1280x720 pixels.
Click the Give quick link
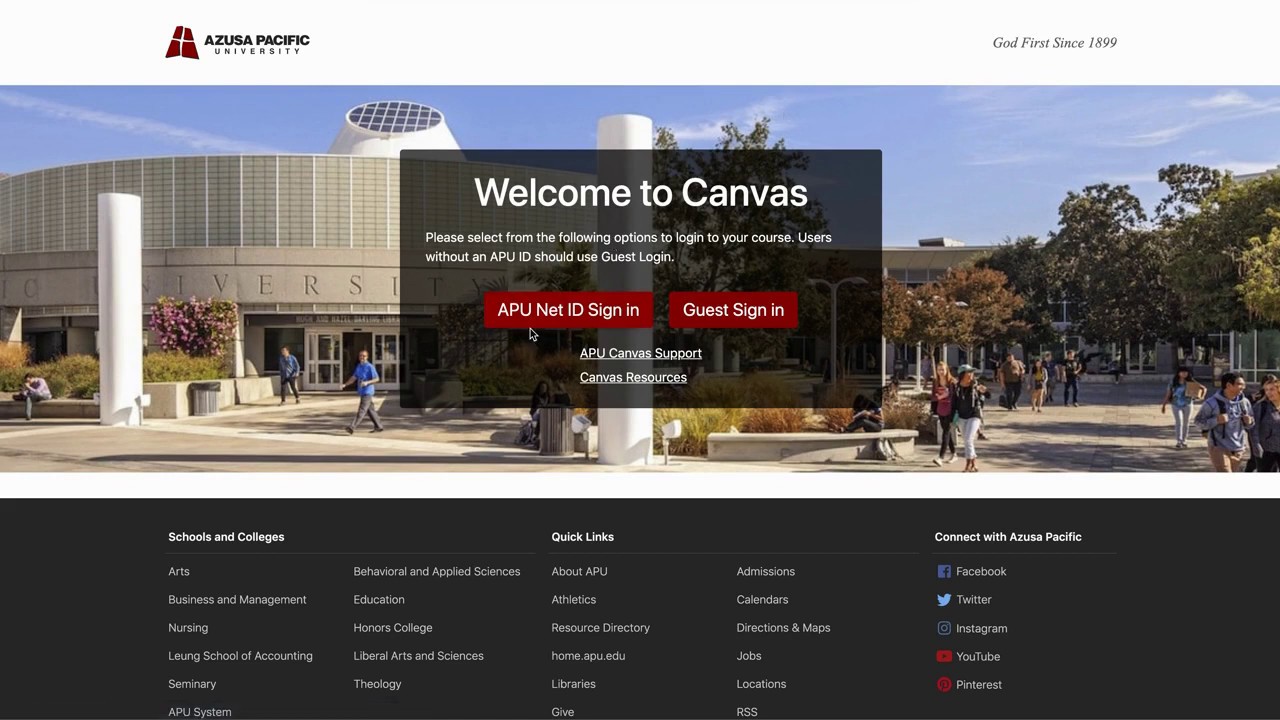click(x=563, y=712)
